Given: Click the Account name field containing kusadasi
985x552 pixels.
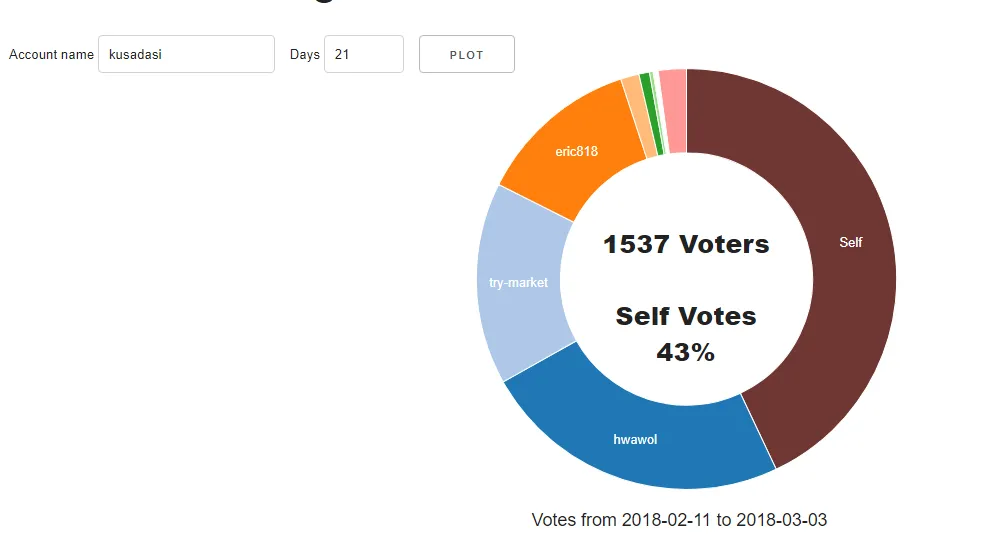Looking at the screenshot, I should click(x=186, y=54).
